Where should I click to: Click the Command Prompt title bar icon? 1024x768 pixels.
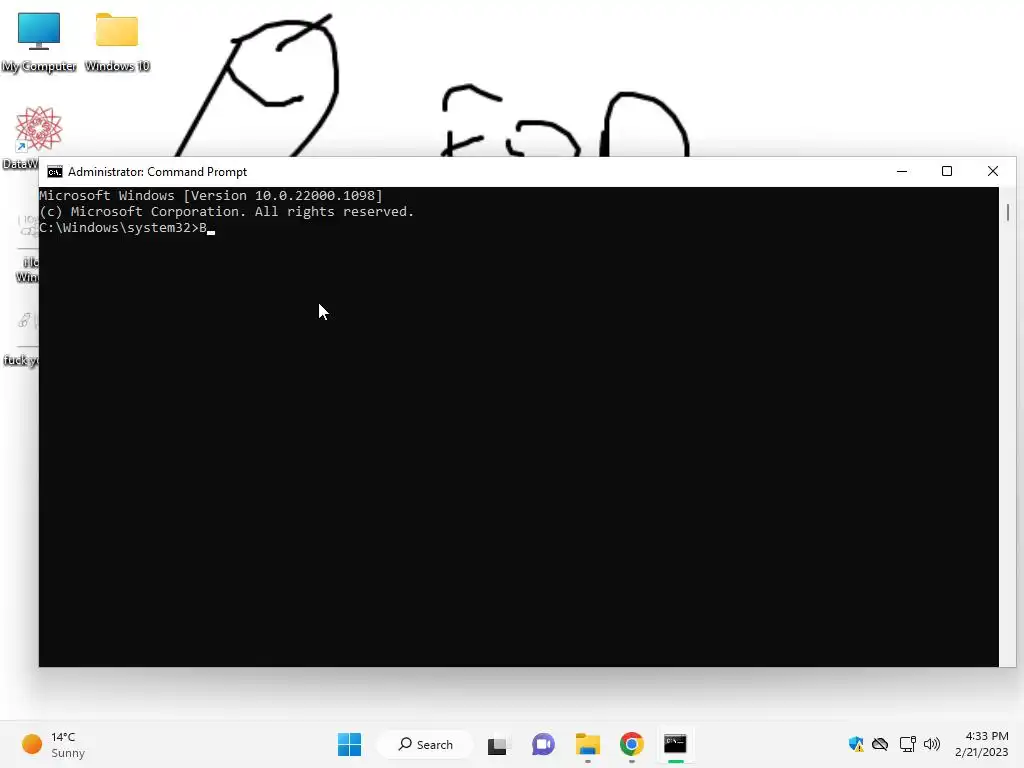[x=55, y=172]
